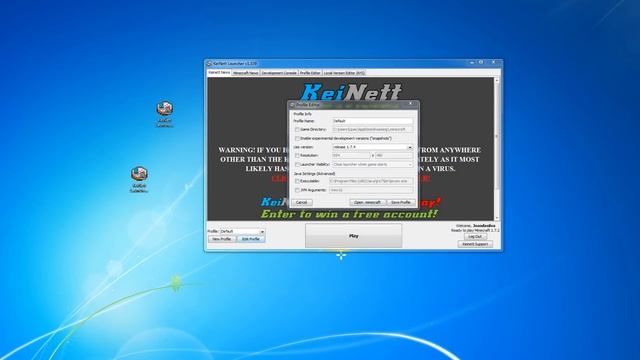Screen dimensions: 640x360
Task: Click the KeiNett Support button
Action: [475, 244]
